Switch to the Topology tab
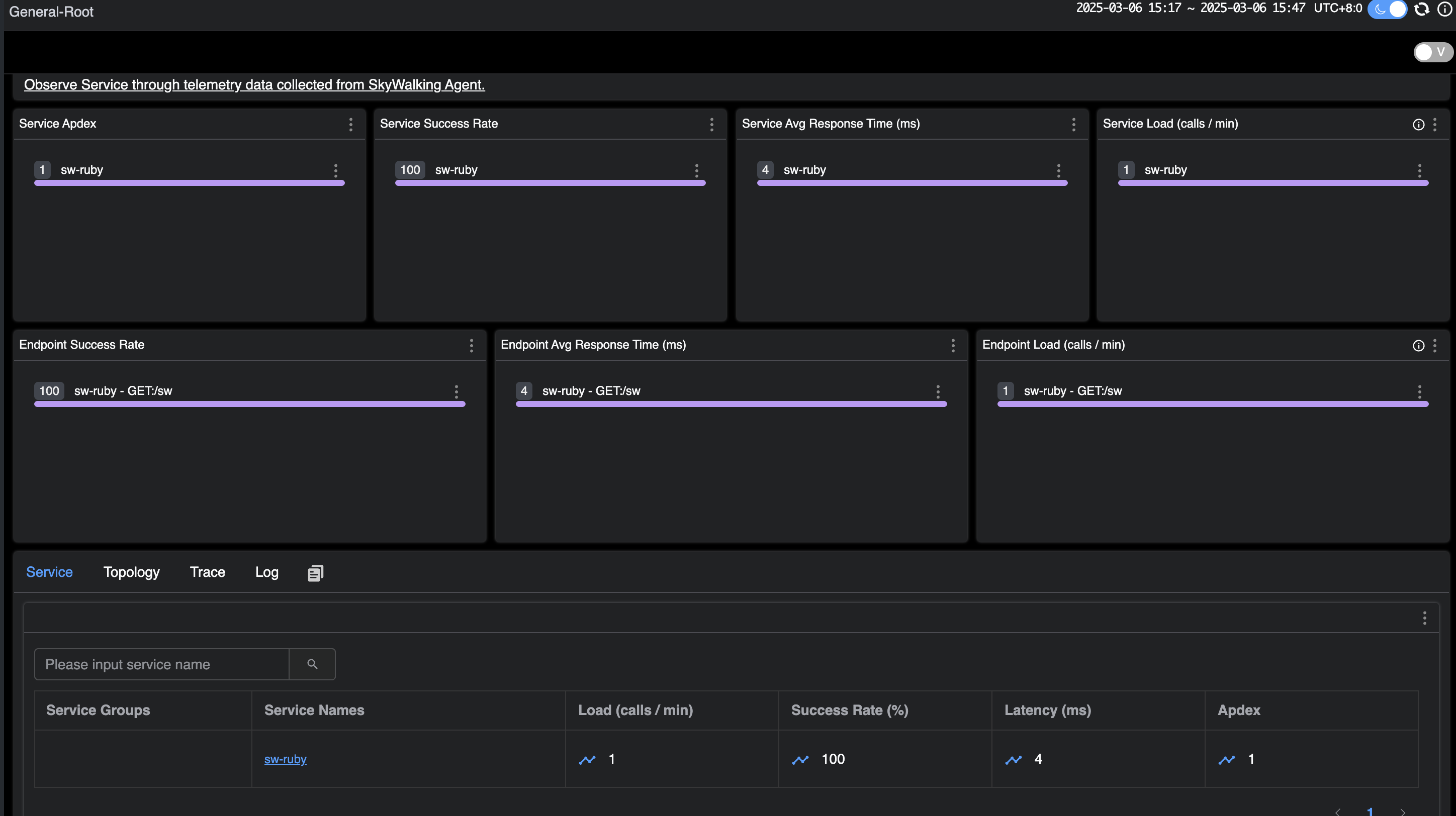1456x816 pixels. click(131, 572)
